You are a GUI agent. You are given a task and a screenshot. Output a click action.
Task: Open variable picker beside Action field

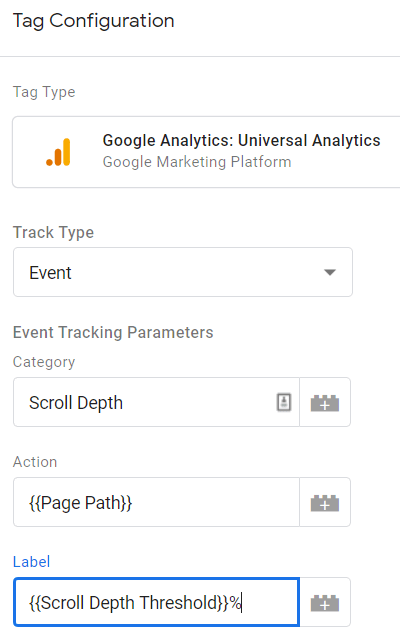pyautogui.click(x=325, y=502)
